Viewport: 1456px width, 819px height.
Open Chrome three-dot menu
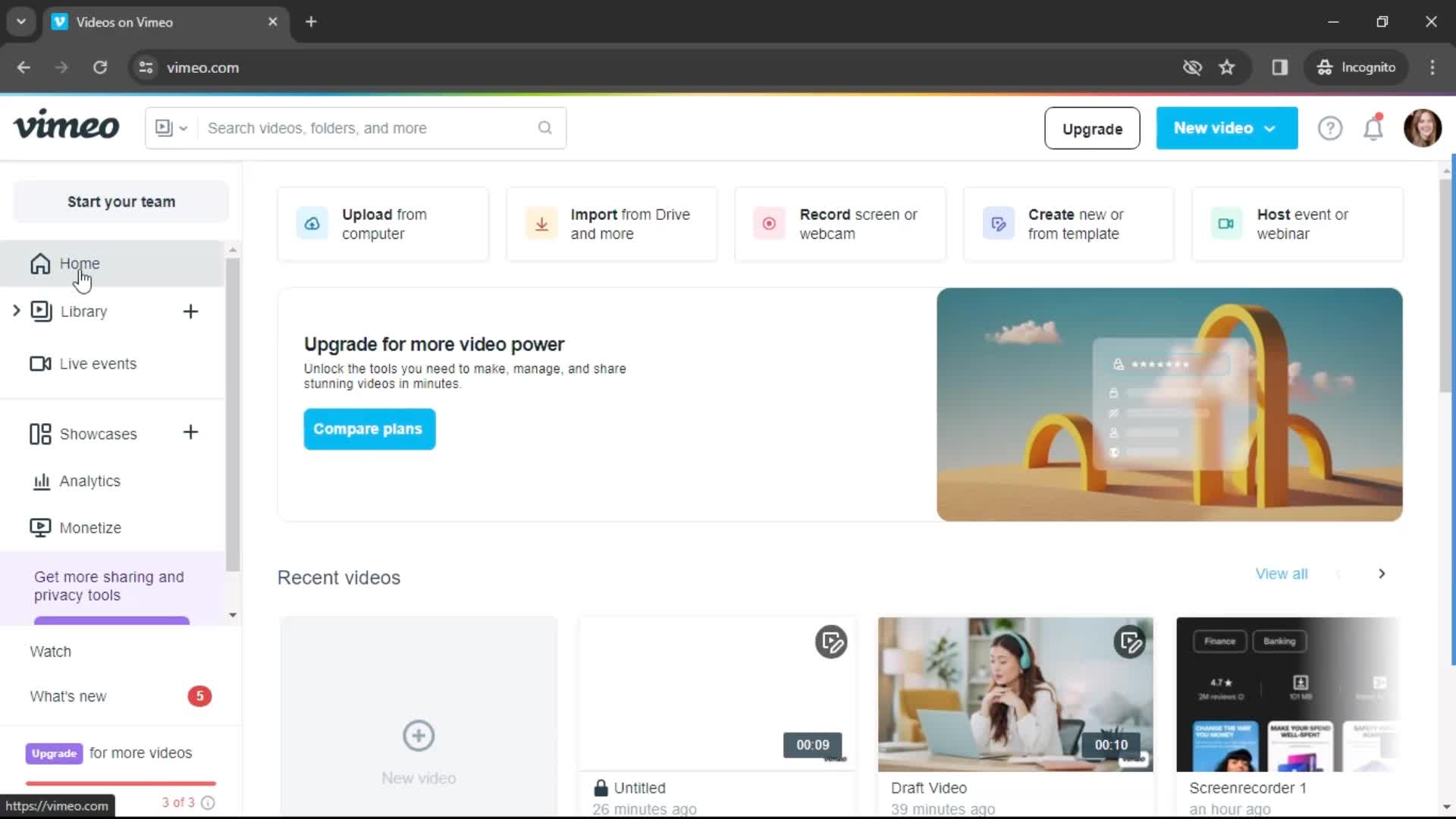click(x=1432, y=67)
